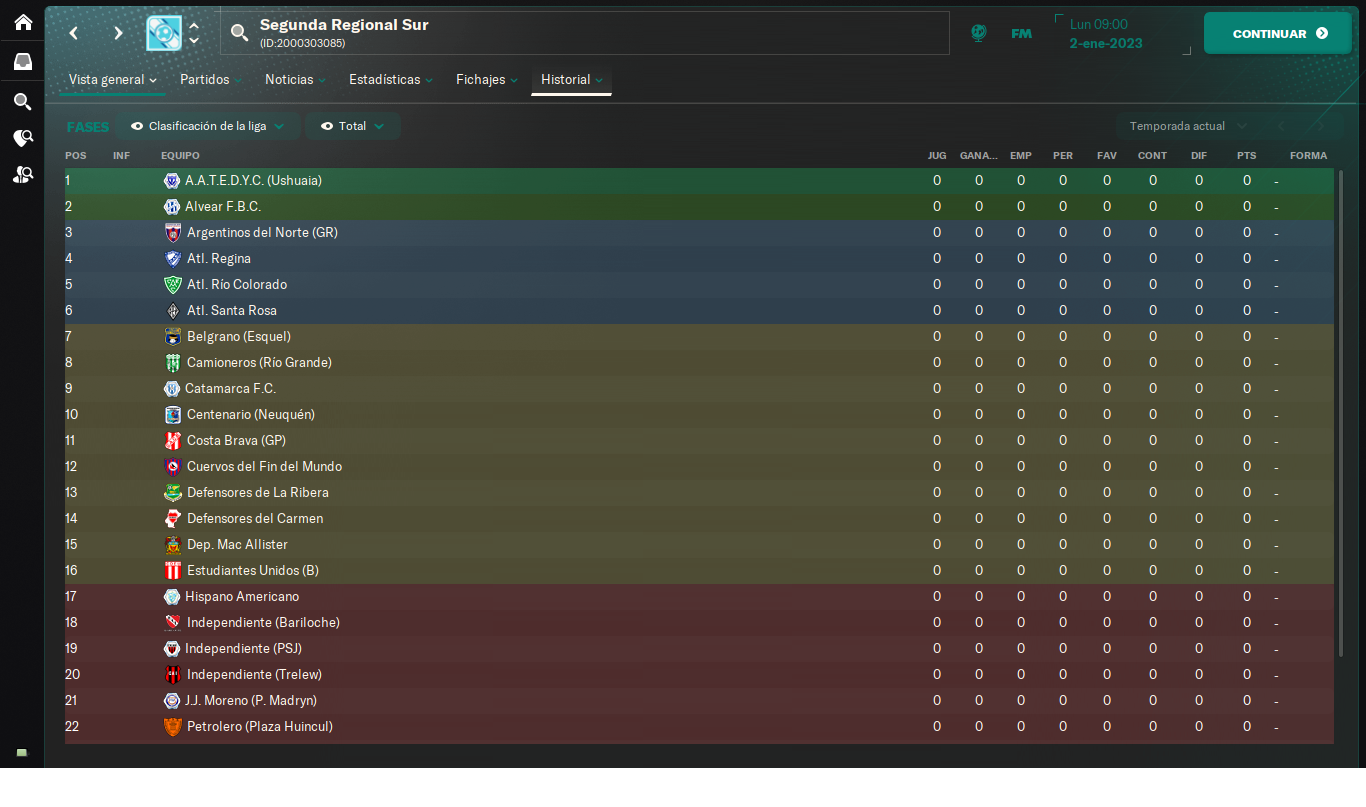This screenshot has height=807, width=1366.
Task: Expand the Vista general menu
Action: pos(112,79)
